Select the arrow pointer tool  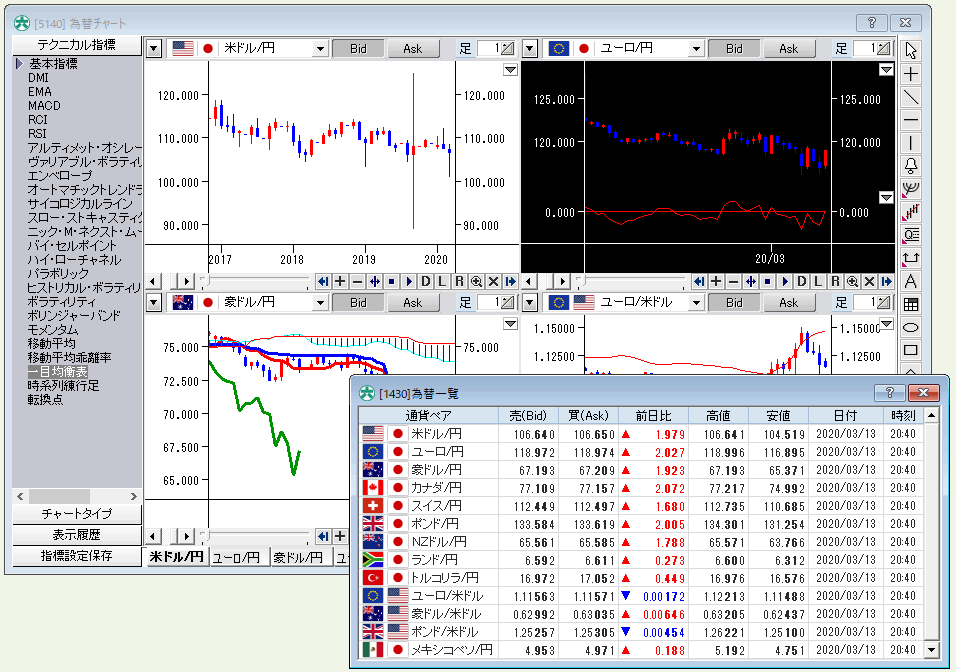(x=911, y=51)
